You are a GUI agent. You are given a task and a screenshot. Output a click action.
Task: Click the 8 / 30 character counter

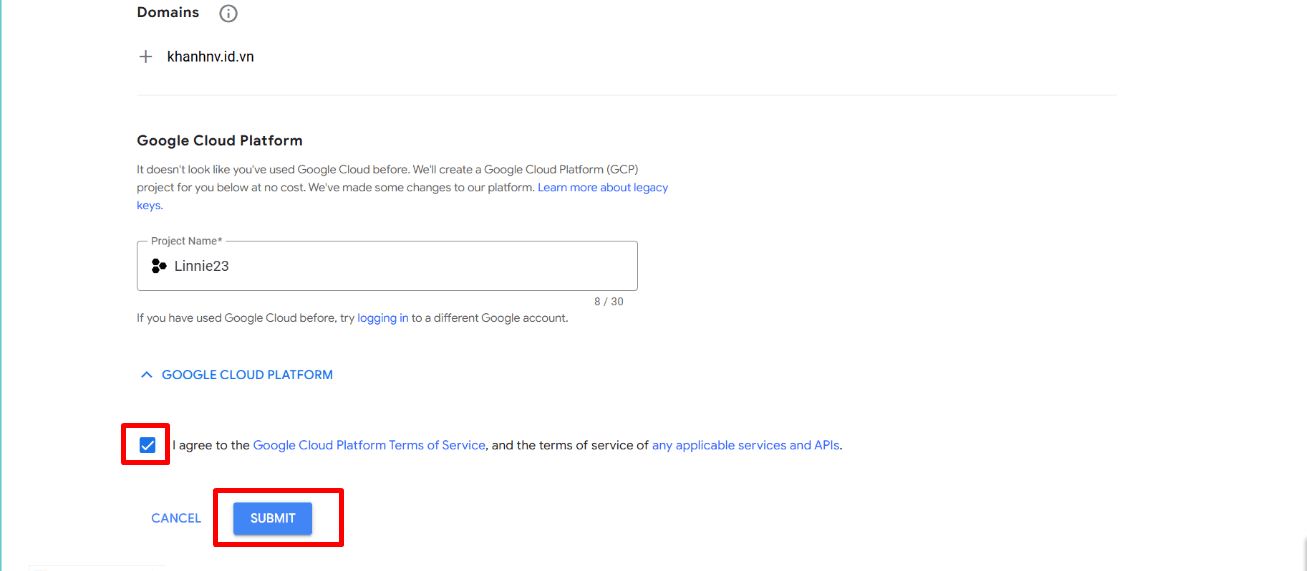(x=609, y=301)
